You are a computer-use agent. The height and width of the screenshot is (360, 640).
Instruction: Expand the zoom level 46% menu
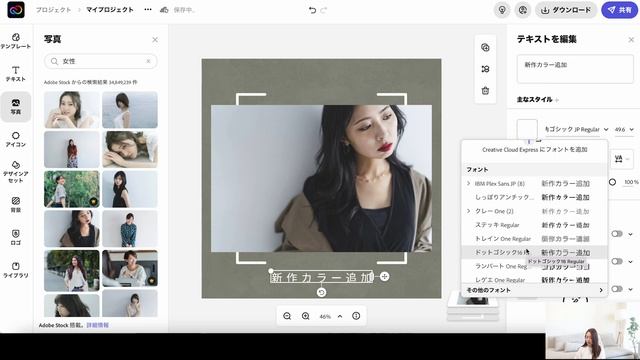(340, 316)
